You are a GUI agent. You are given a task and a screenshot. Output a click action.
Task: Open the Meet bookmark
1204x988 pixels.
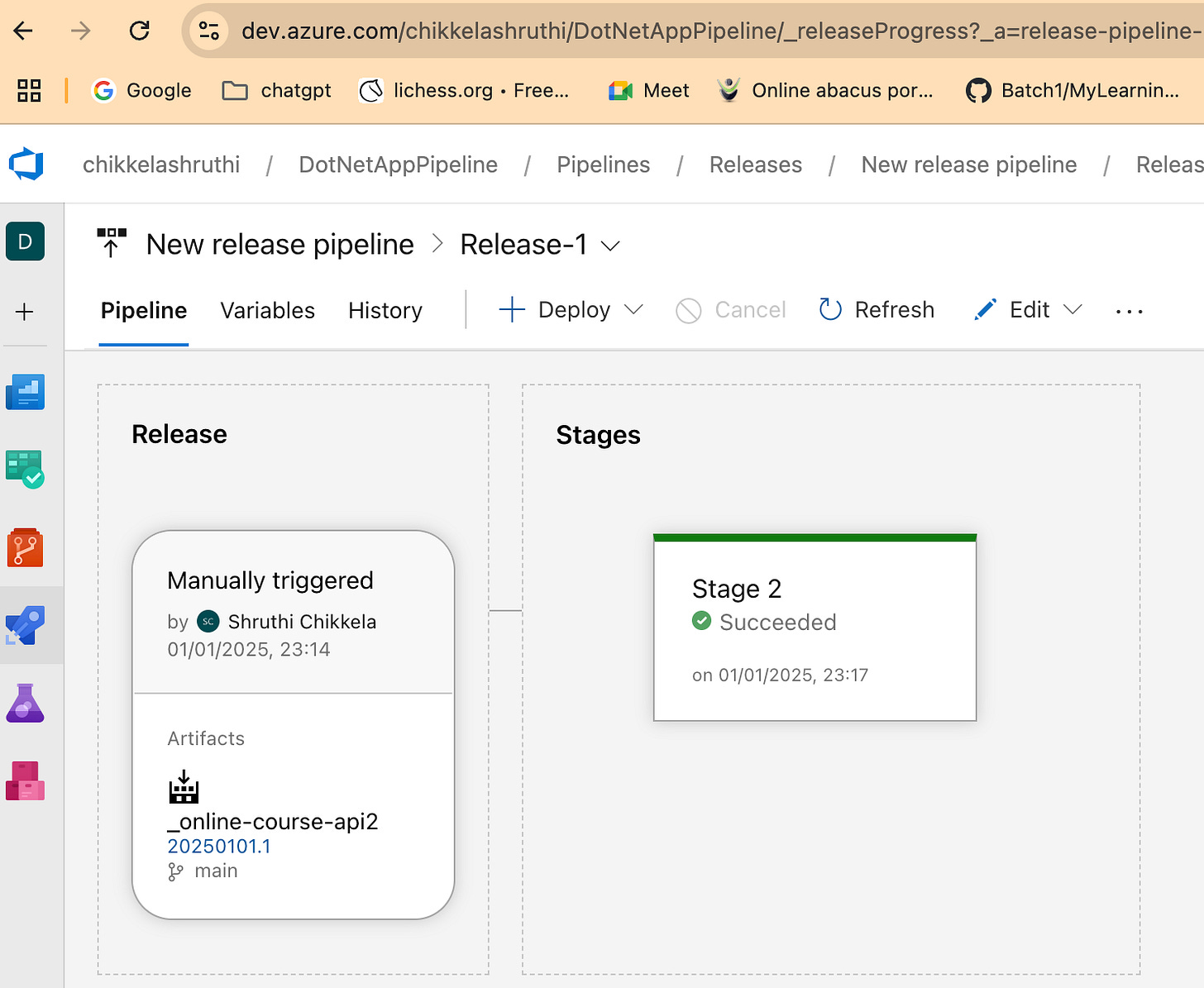coord(648,90)
